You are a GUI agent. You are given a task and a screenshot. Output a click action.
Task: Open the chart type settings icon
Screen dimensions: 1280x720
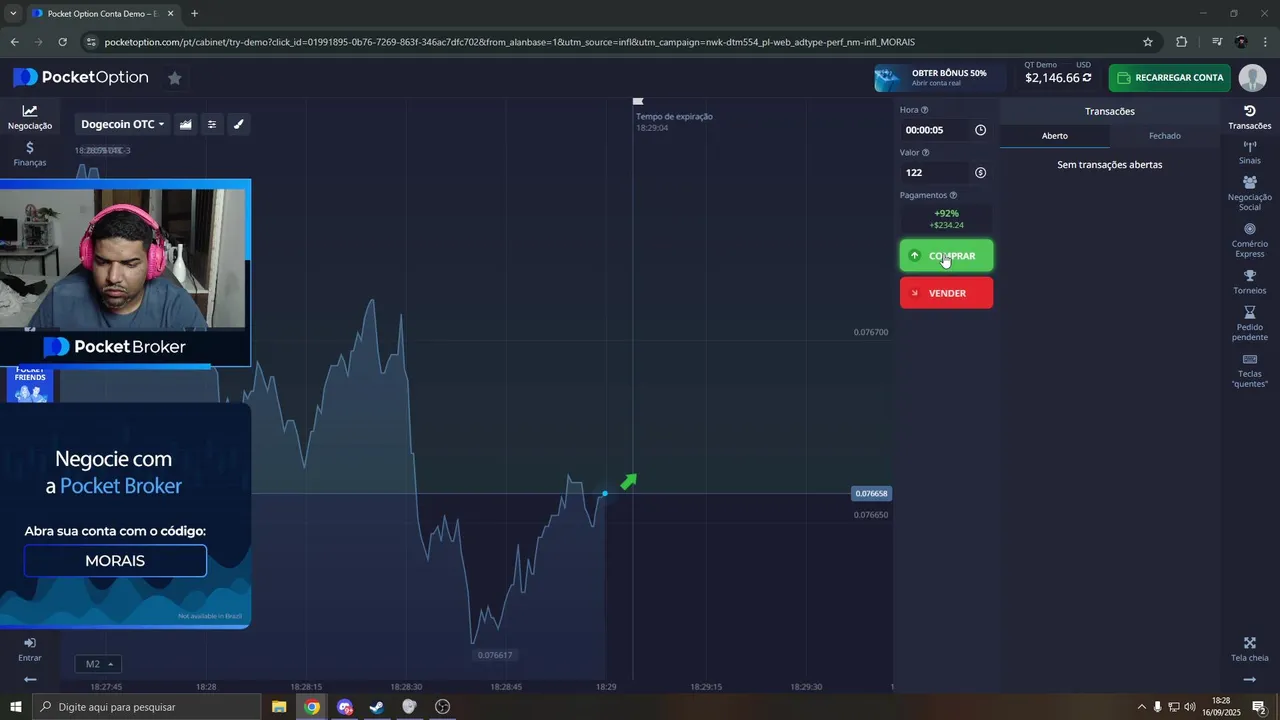(x=186, y=124)
